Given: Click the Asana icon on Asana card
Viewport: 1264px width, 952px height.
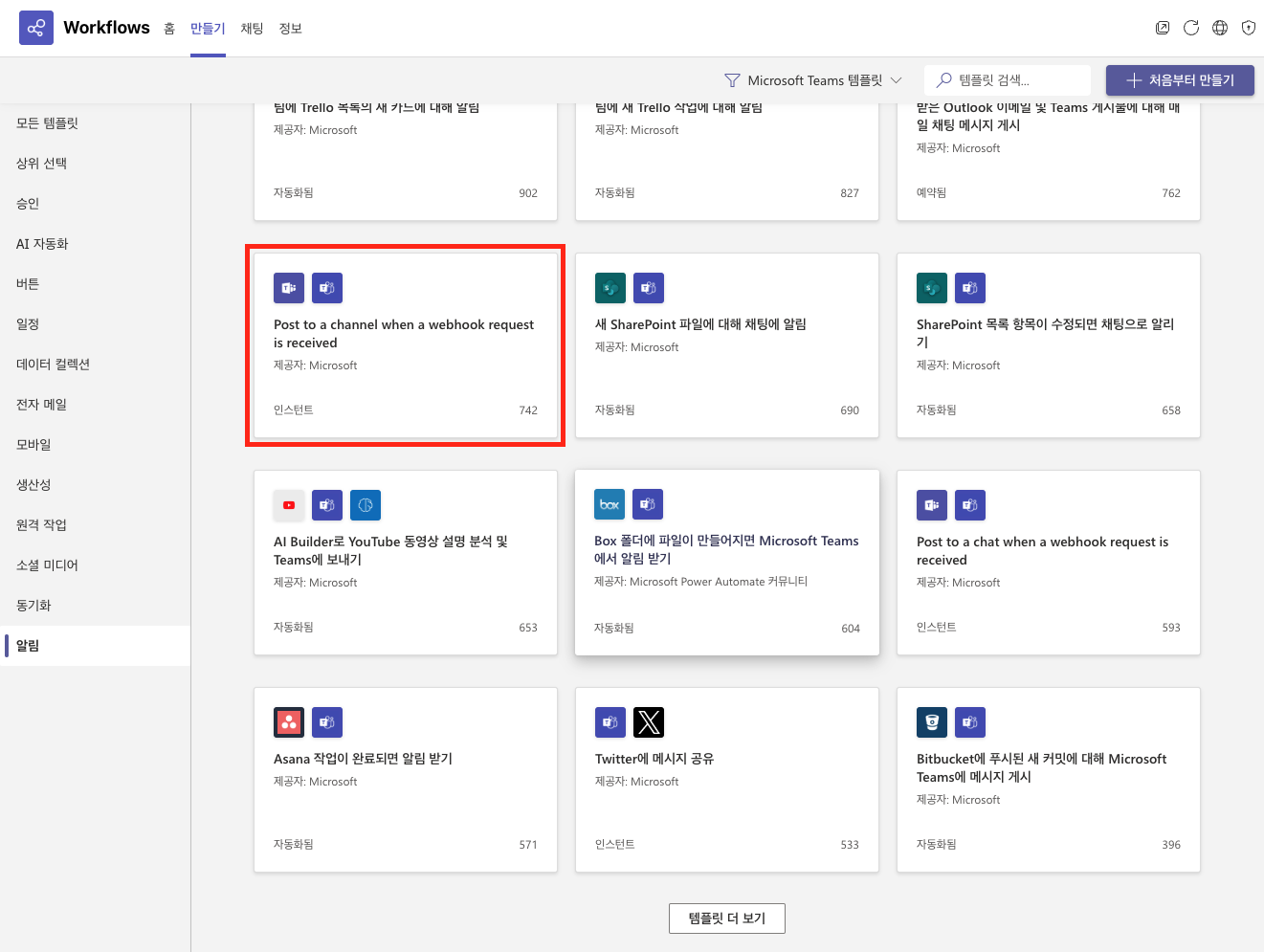Looking at the screenshot, I should coord(289,722).
